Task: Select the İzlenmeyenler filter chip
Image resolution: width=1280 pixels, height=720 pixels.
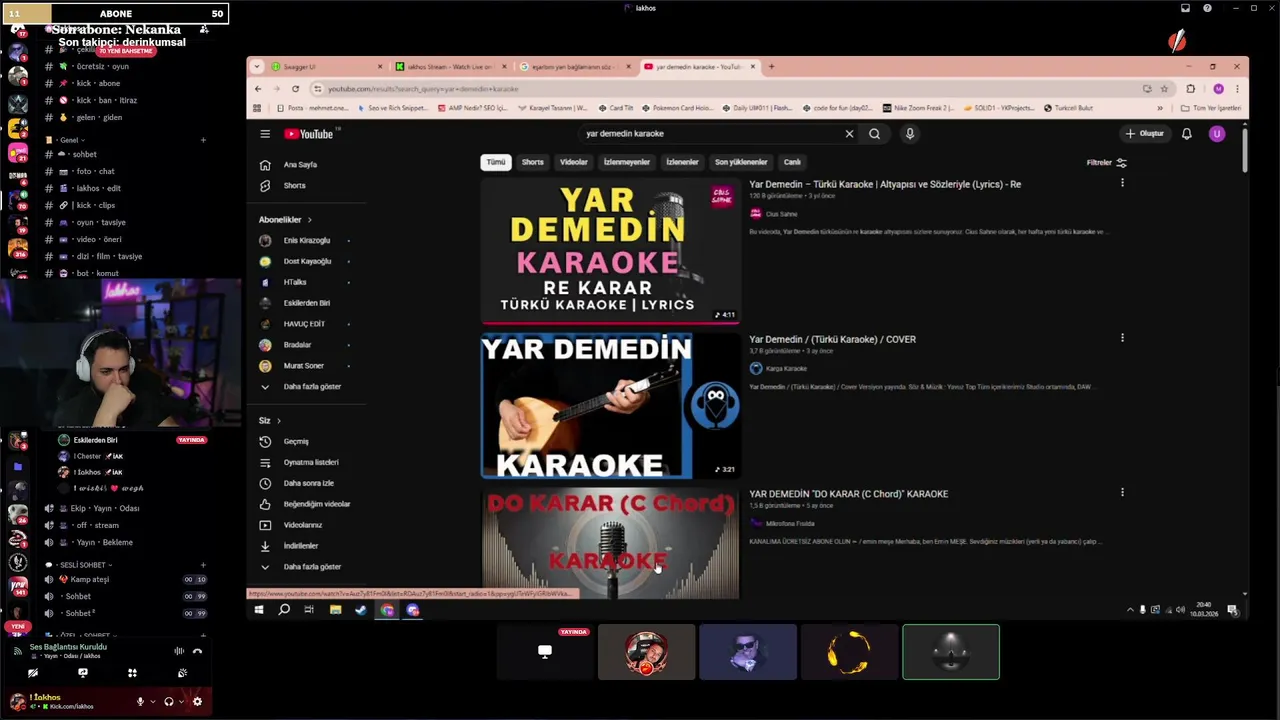Action: pos(627,162)
